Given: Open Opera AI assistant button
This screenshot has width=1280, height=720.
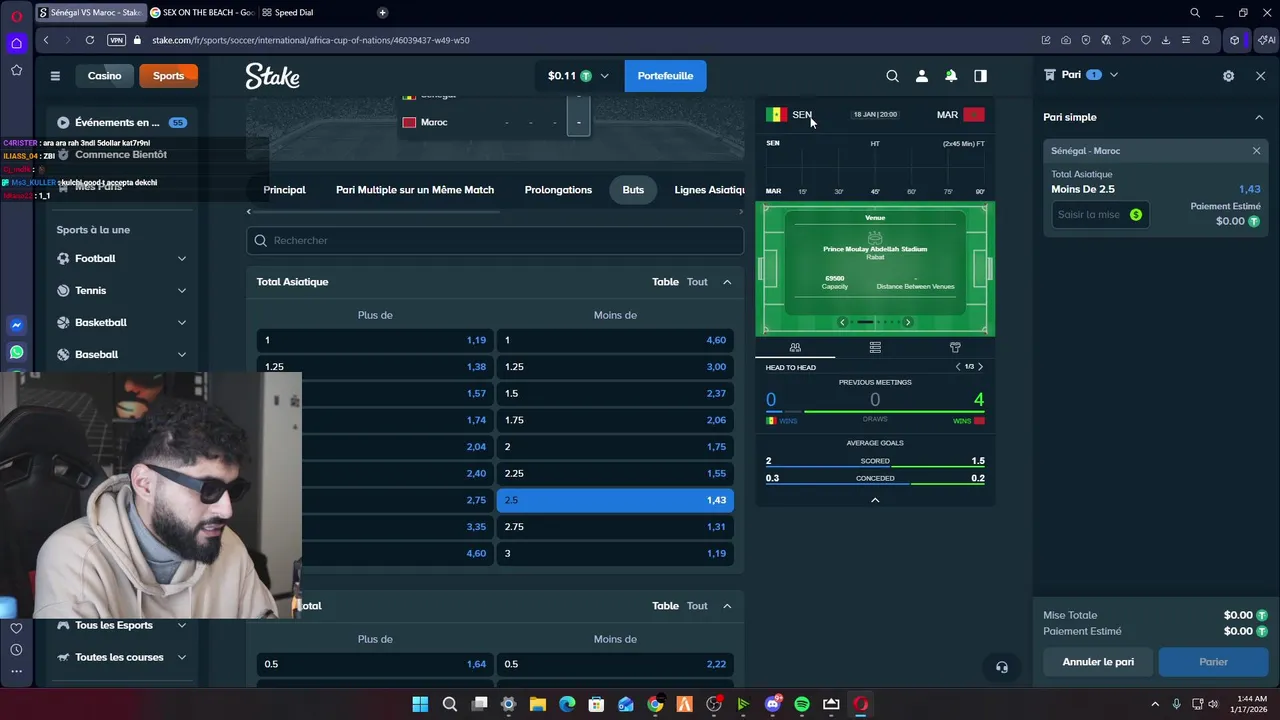Looking at the screenshot, I should (x=1266, y=40).
